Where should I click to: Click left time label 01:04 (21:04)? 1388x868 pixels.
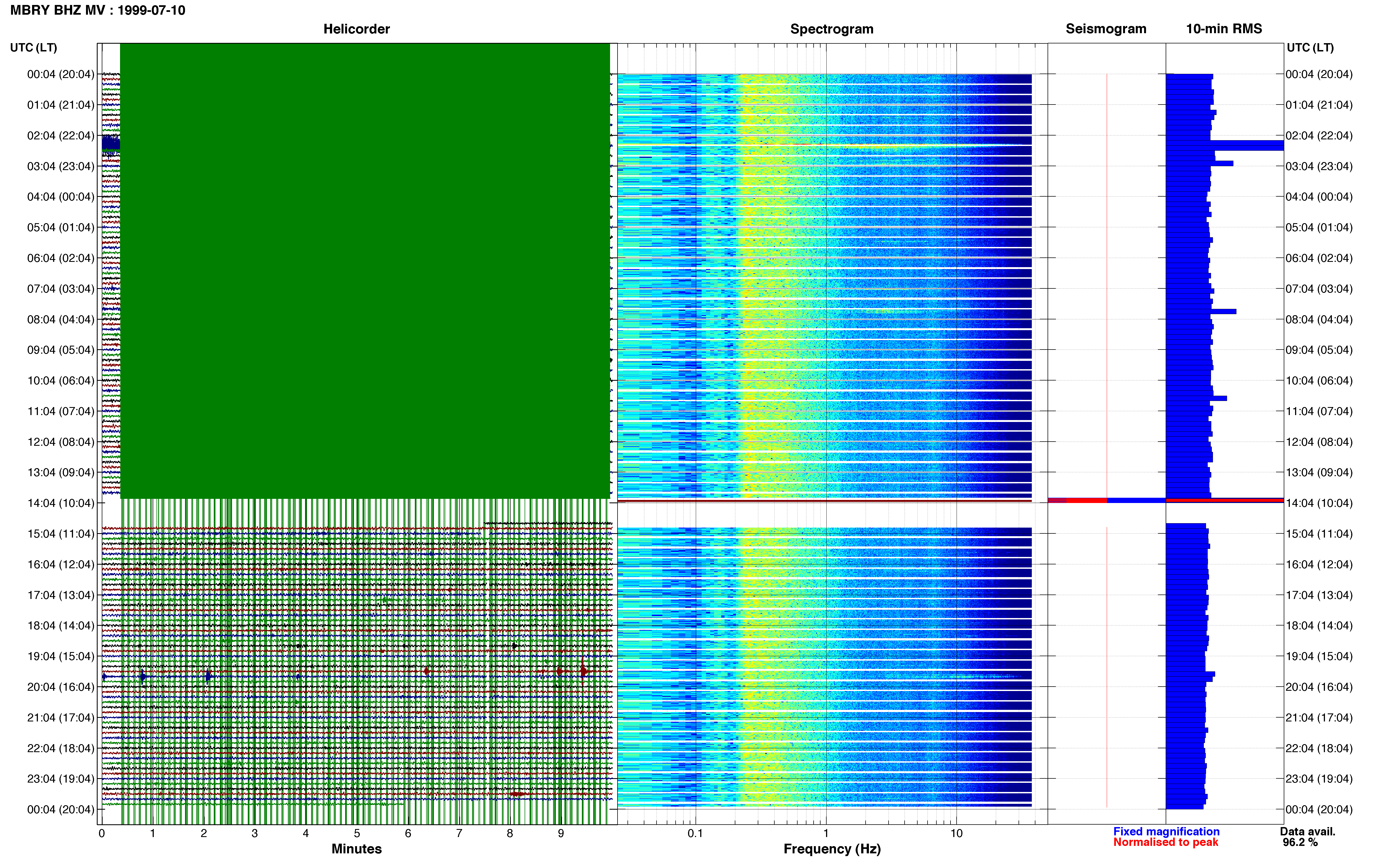click(x=61, y=105)
